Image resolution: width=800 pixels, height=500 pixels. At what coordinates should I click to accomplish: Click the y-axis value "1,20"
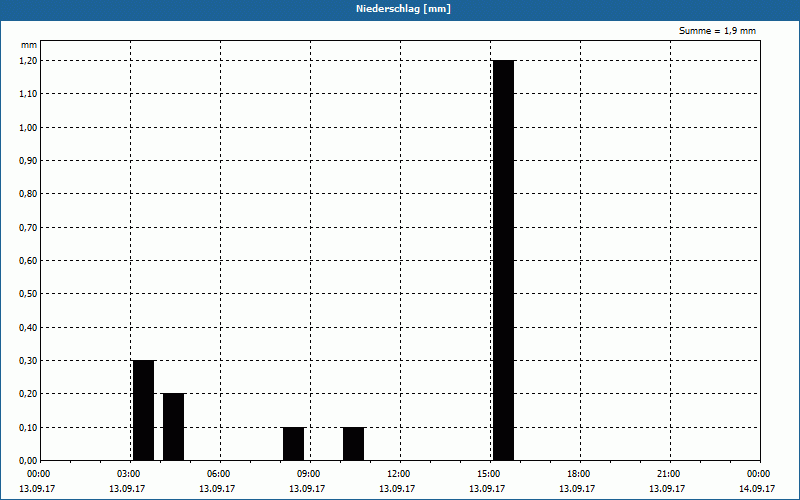(x=28, y=61)
